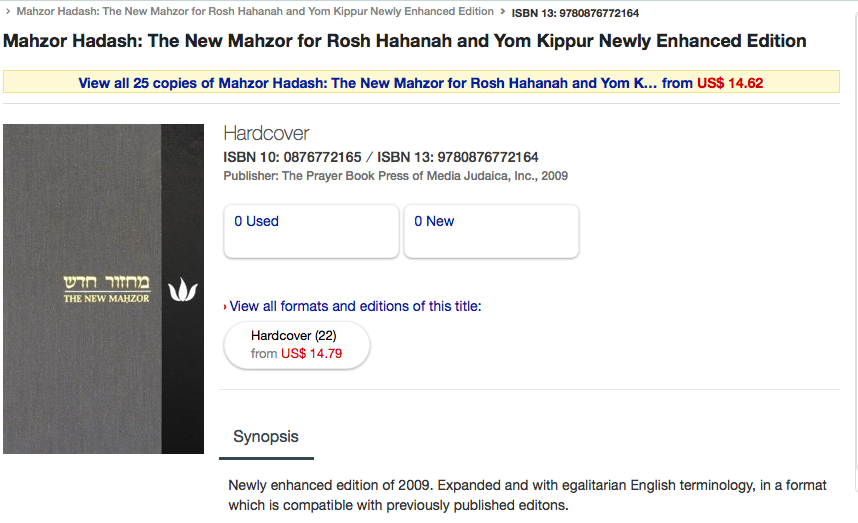Click the Hebrew title on the cover
Viewport: 858px width, 523px height.
pos(106,282)
